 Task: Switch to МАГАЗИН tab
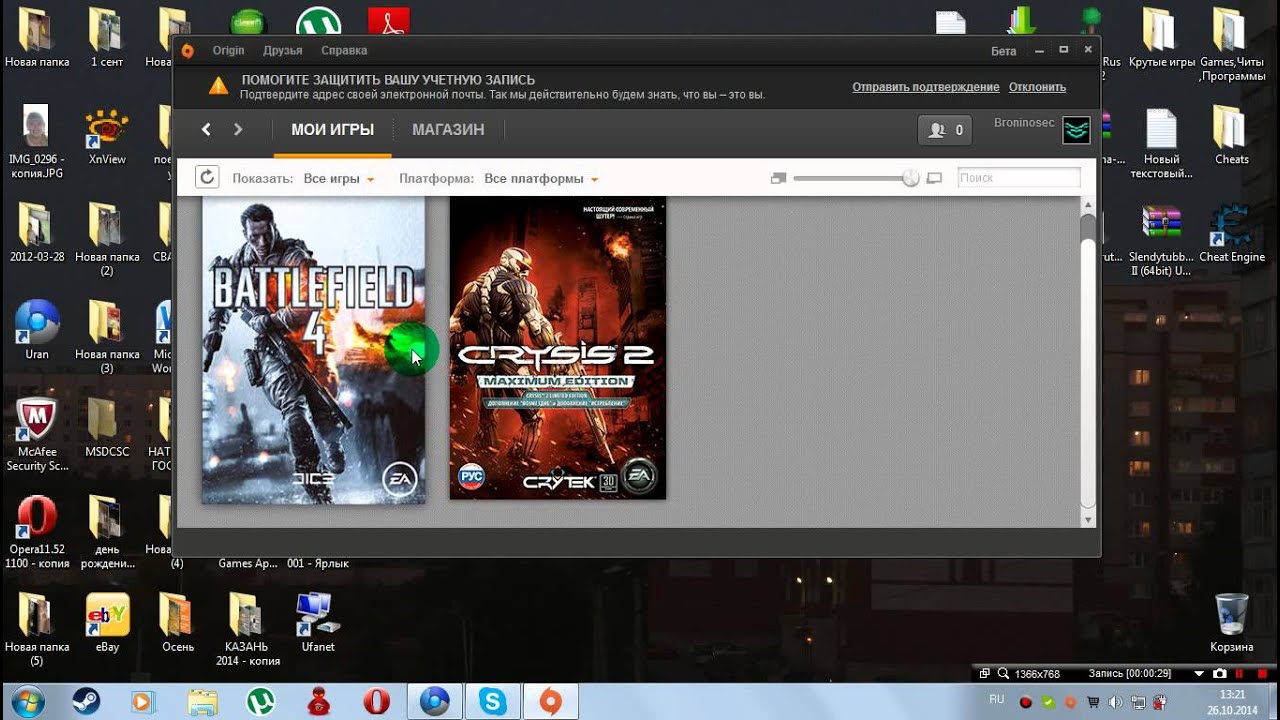point(448,130)
